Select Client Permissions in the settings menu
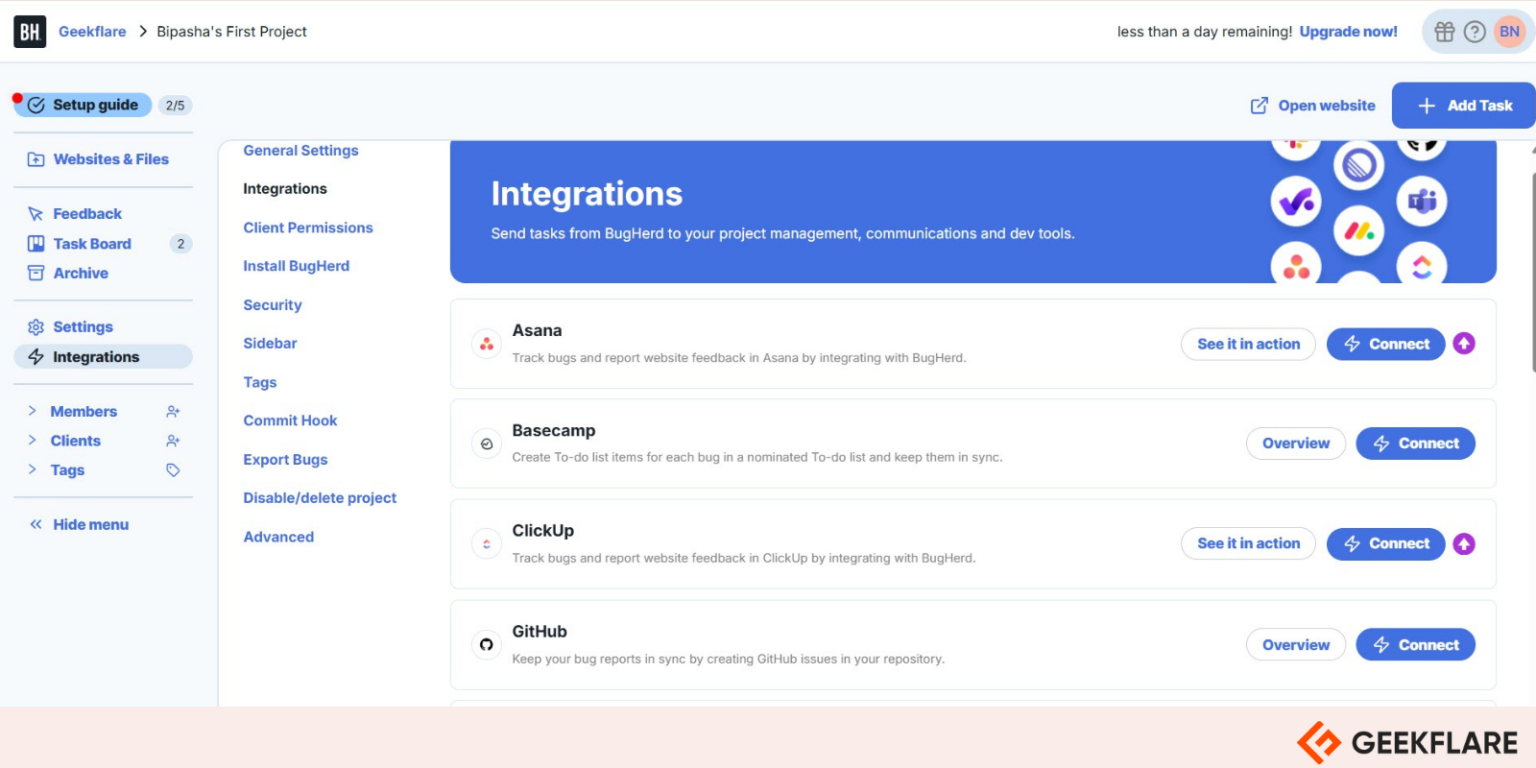This screenshot has height=768, width=1536. [308, 227]
